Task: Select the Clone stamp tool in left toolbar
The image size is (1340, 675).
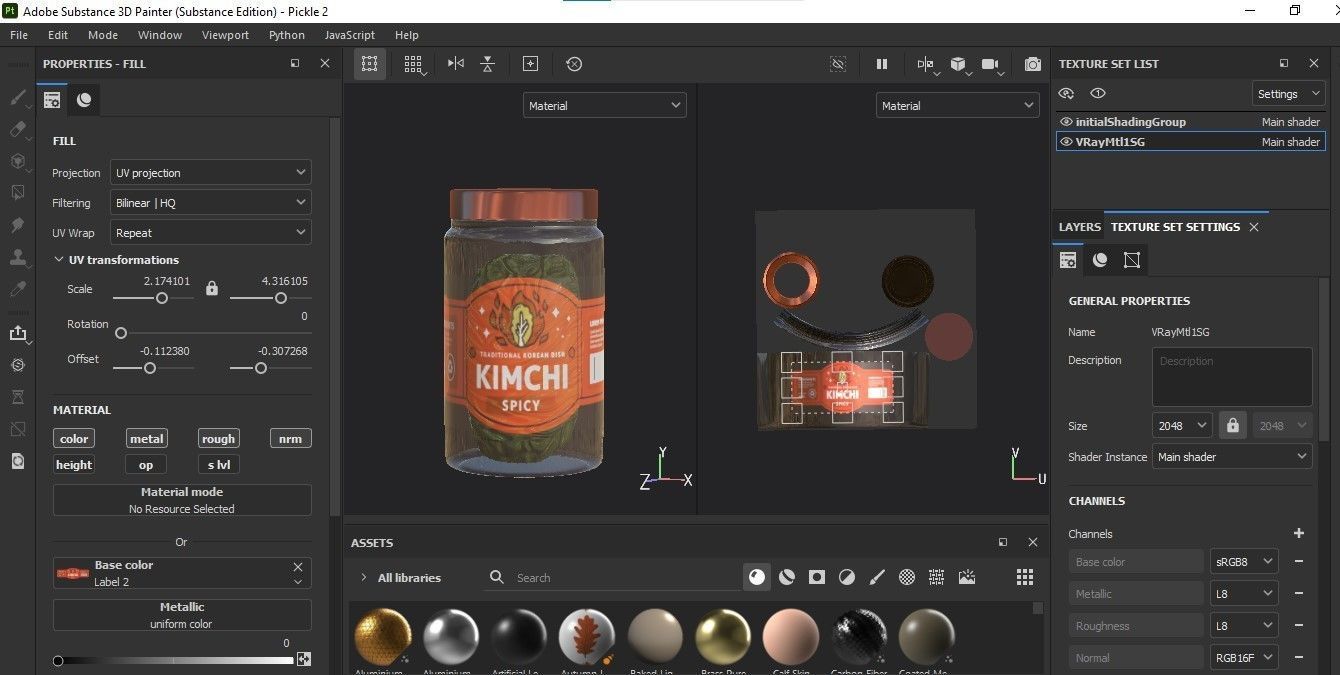Action: pos(17,257)
